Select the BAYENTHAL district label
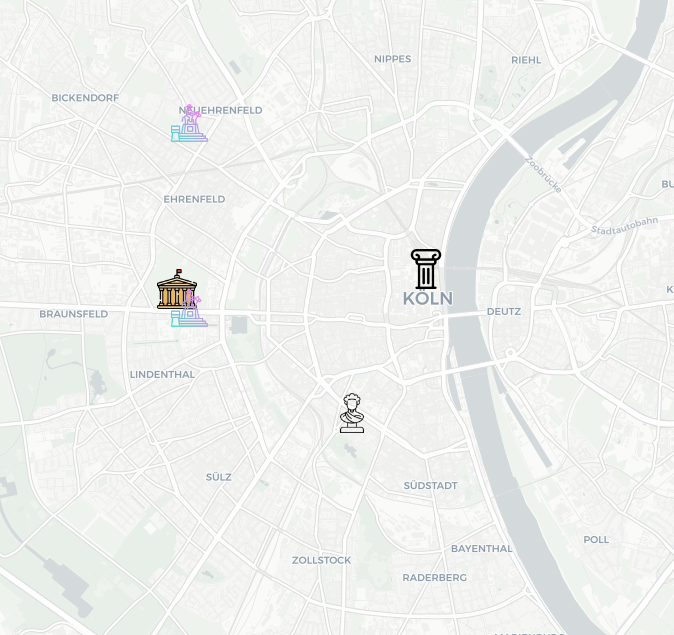674x635 pixels. click(481, 549)
